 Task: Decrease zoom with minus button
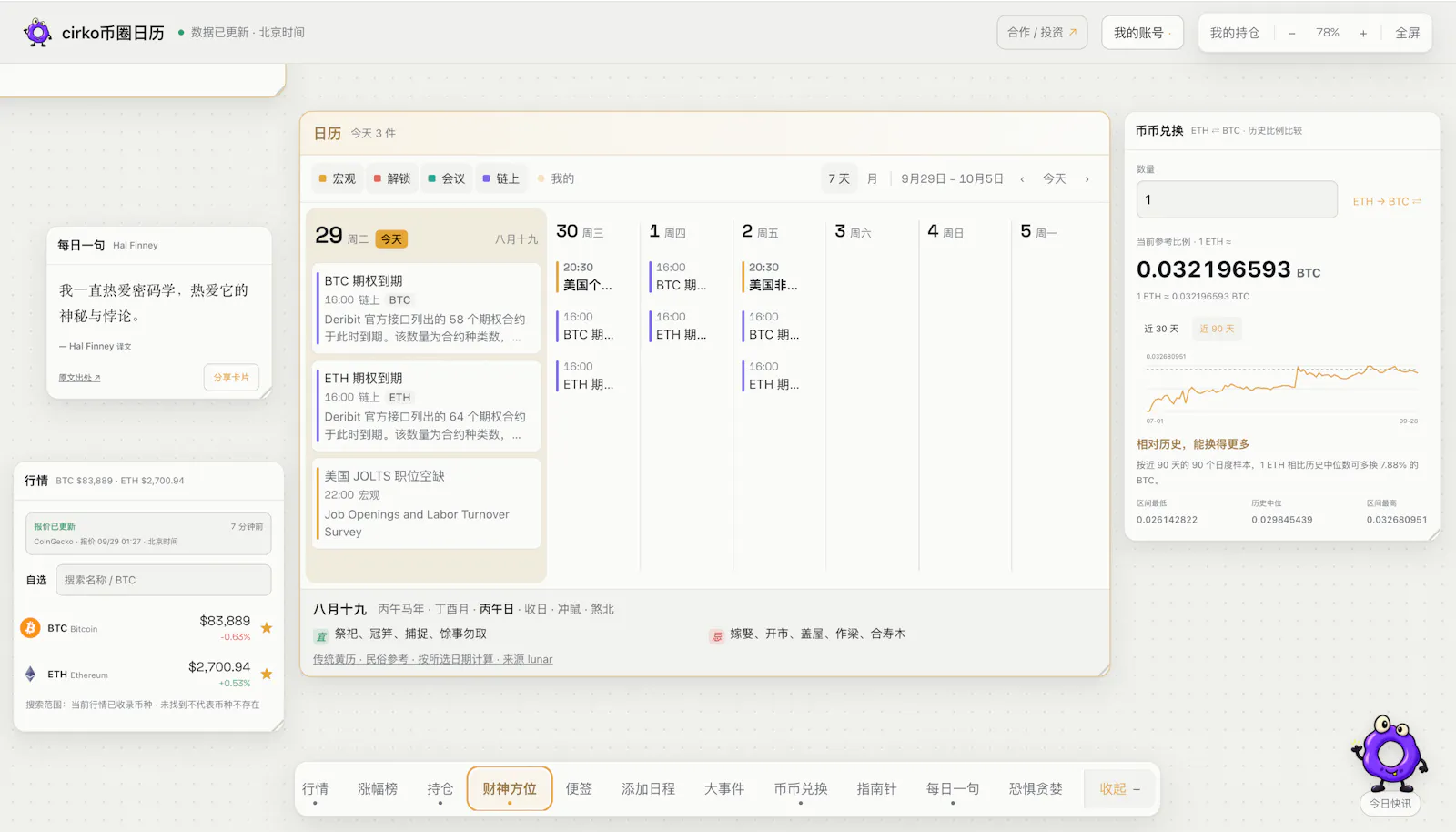(1291, 34)
